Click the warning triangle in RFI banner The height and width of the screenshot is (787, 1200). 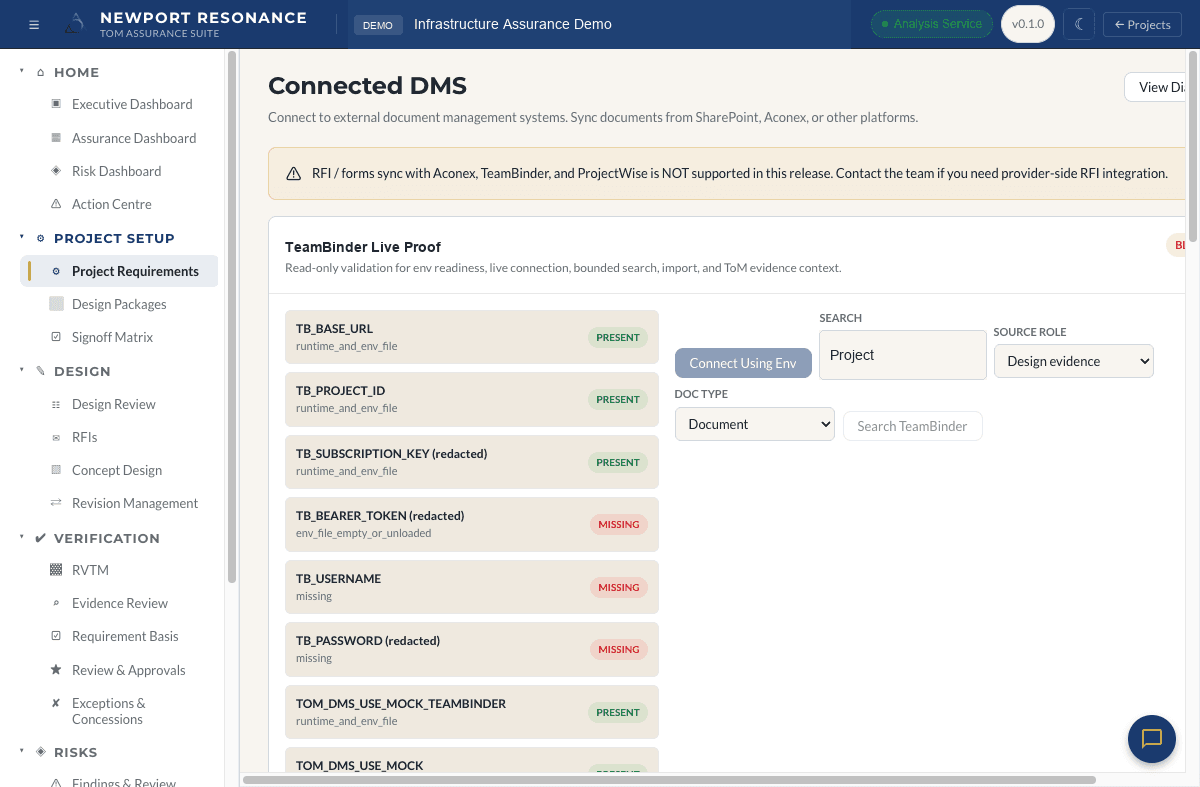tap(293, 174)
